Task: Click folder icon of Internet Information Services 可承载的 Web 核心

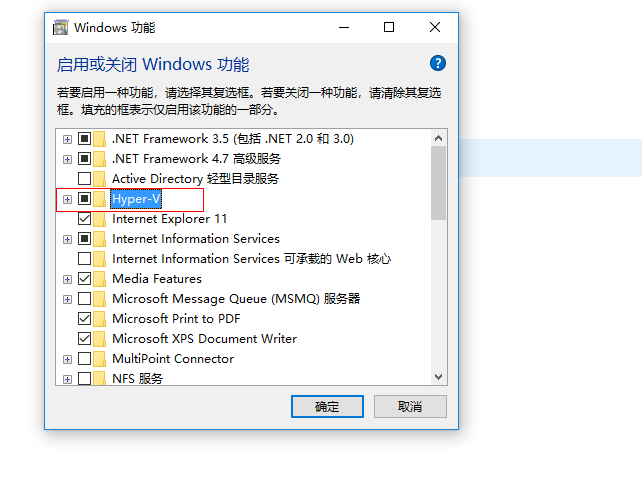Action: pyautogui.click(x=99, y=259)
